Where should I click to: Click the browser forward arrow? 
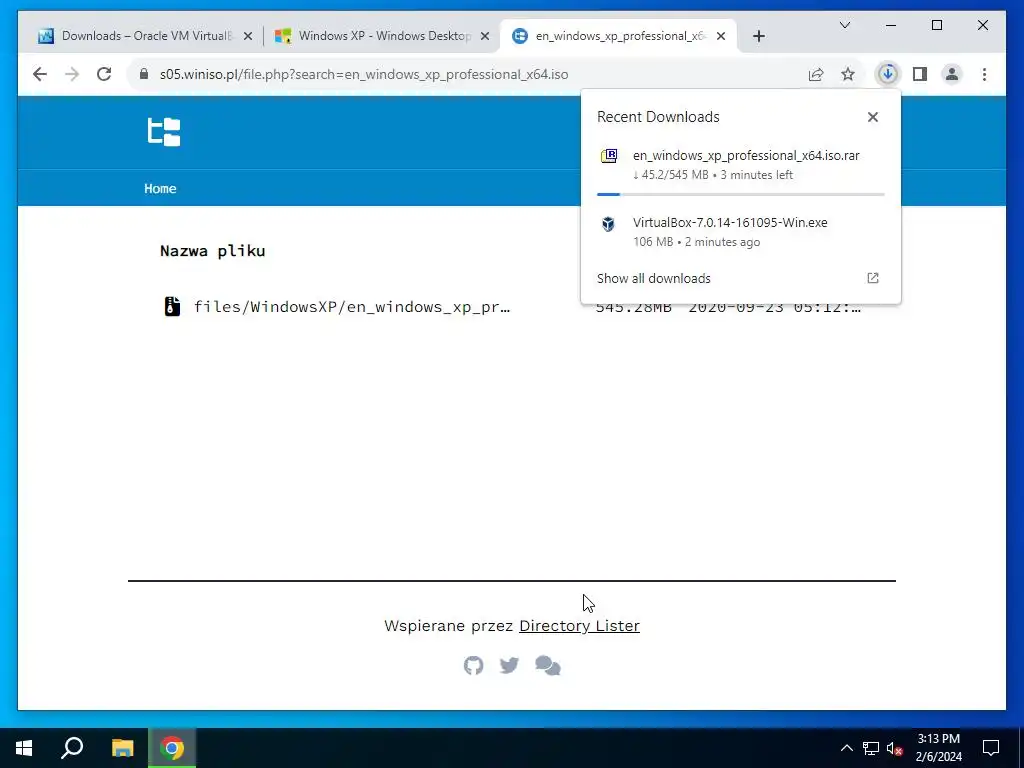pos(72,74)
